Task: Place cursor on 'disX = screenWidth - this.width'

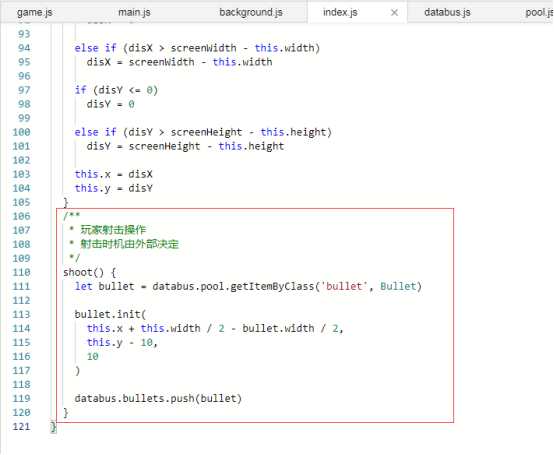Action: point(179,62)
